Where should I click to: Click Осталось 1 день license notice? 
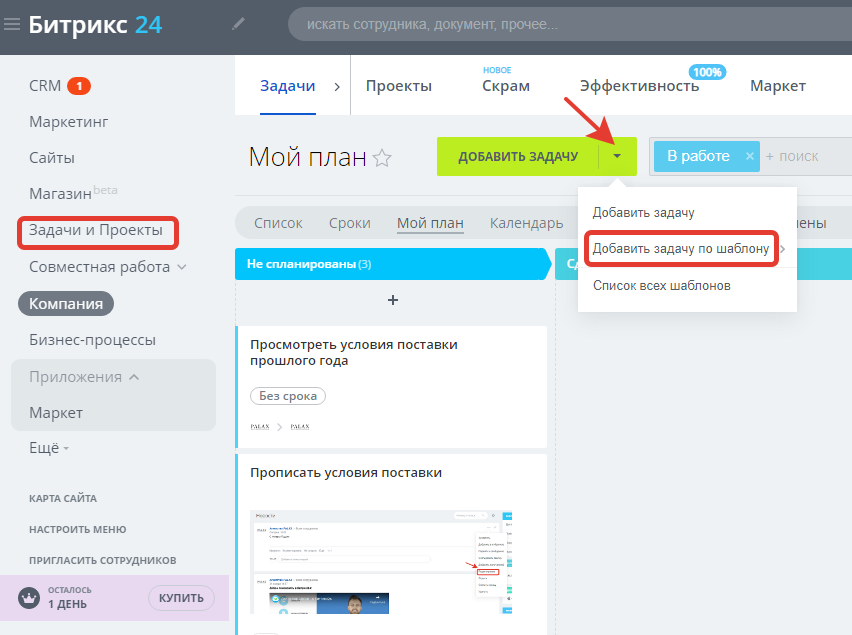70,598
